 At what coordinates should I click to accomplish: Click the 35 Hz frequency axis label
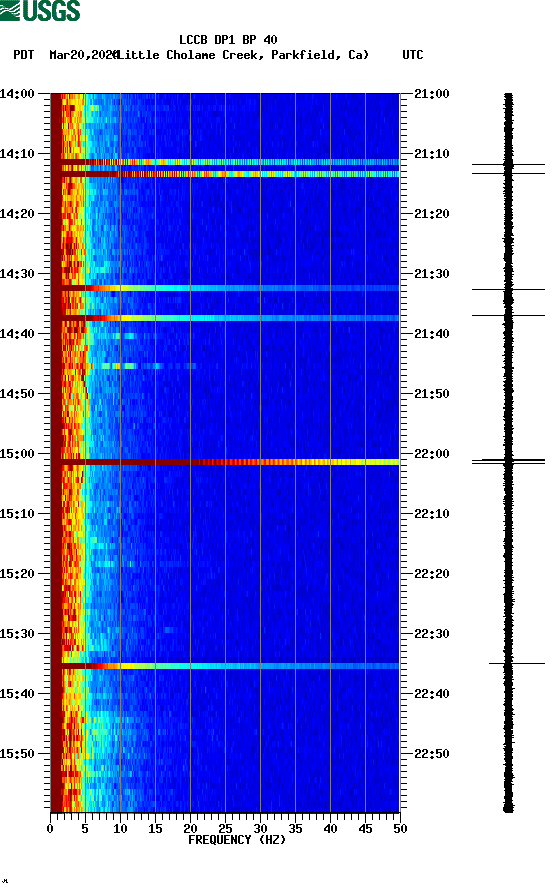(x=295, y=829)
